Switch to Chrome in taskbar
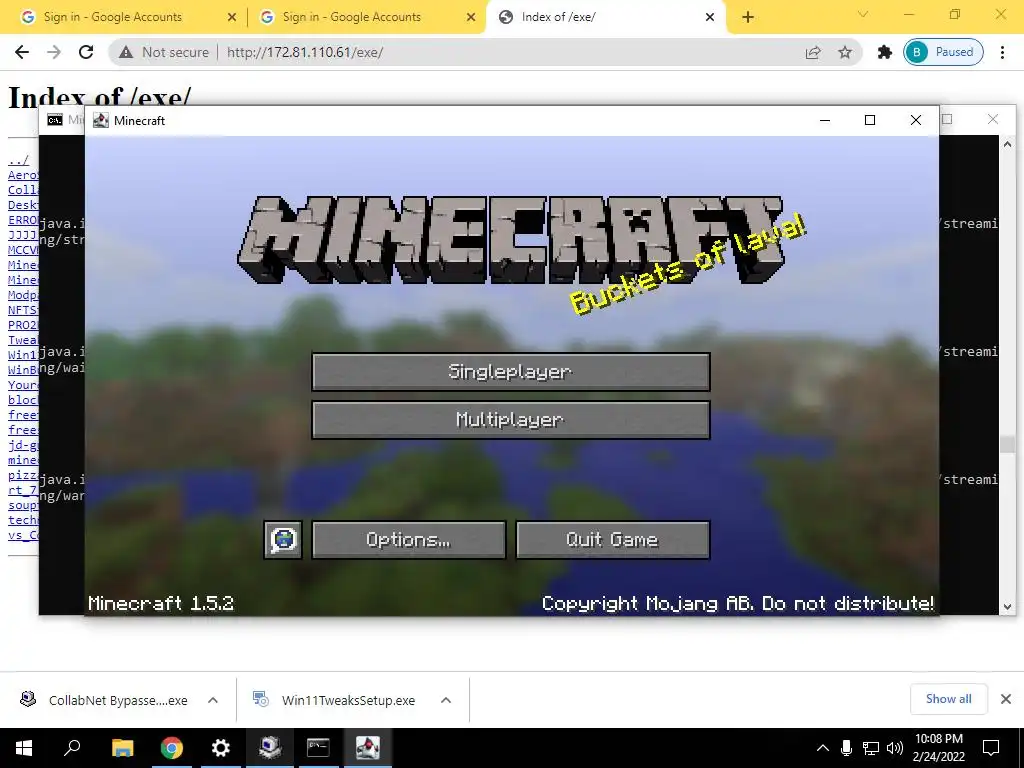Screen dimensions: 1024x768 pos(172,748)
